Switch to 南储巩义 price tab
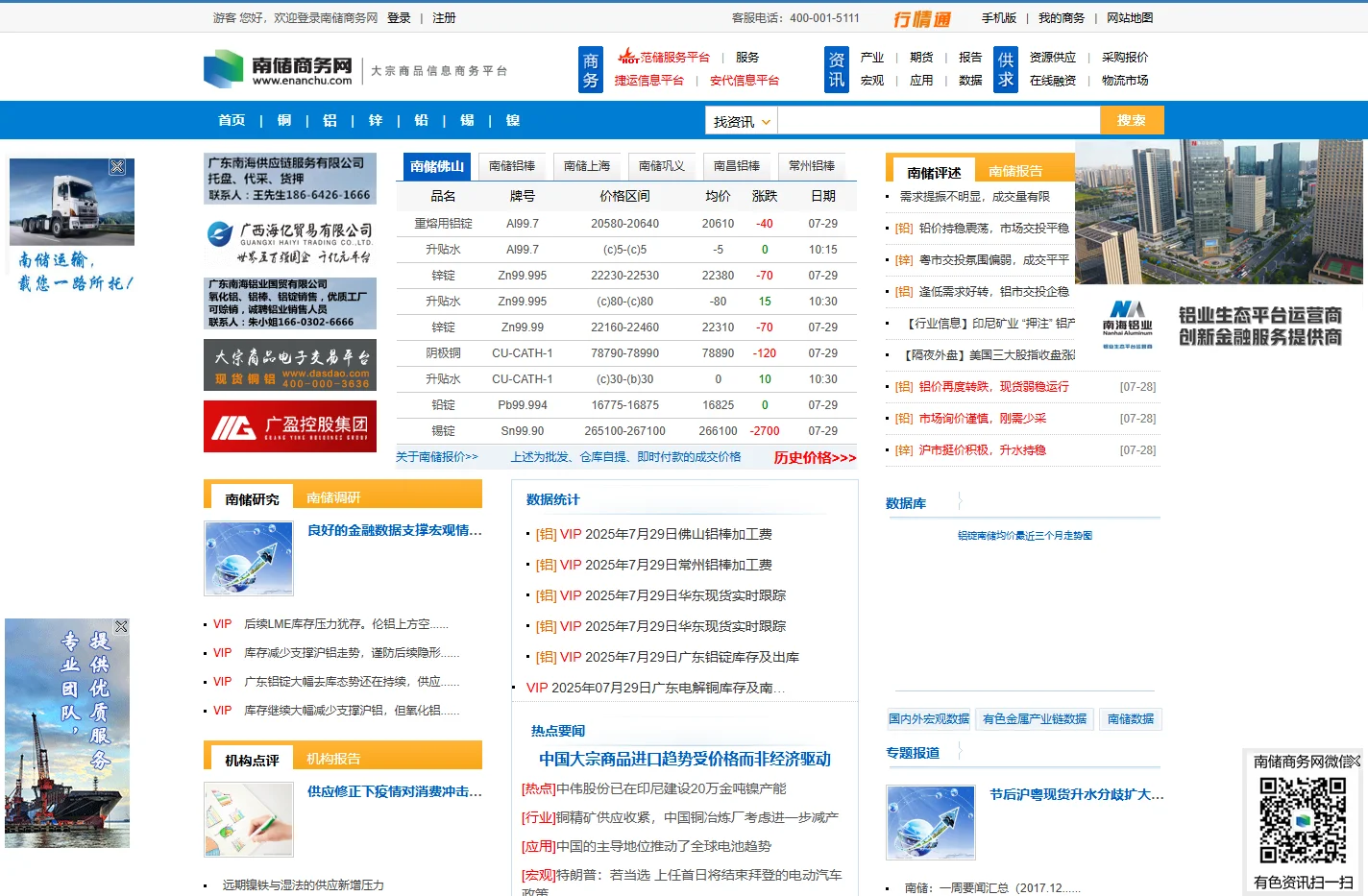This screenshot has height=896, width=1368. [662, 166]
